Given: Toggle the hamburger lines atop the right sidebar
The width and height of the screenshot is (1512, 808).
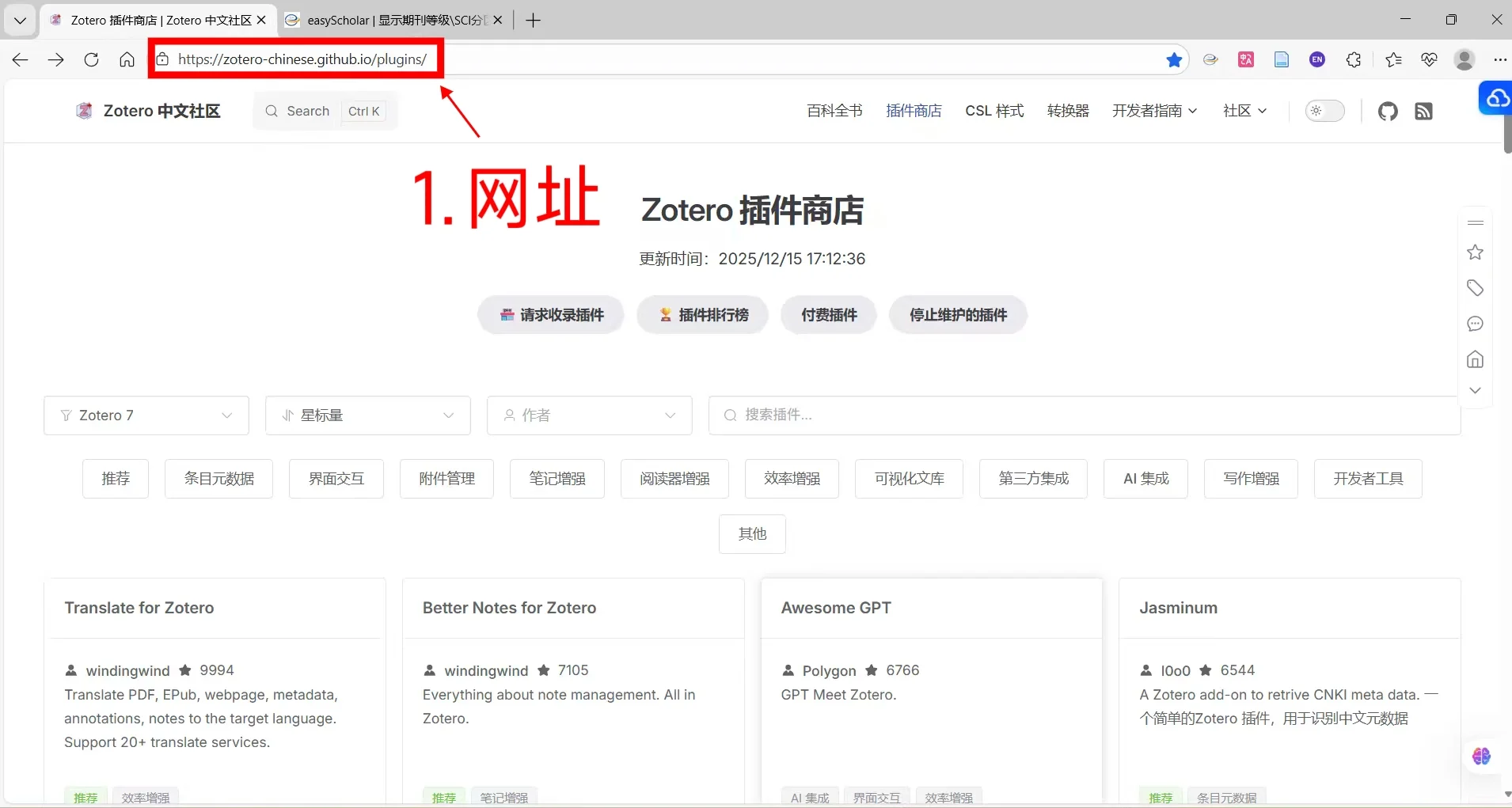Looking at the screenshot, I should tap(1474, 222).
